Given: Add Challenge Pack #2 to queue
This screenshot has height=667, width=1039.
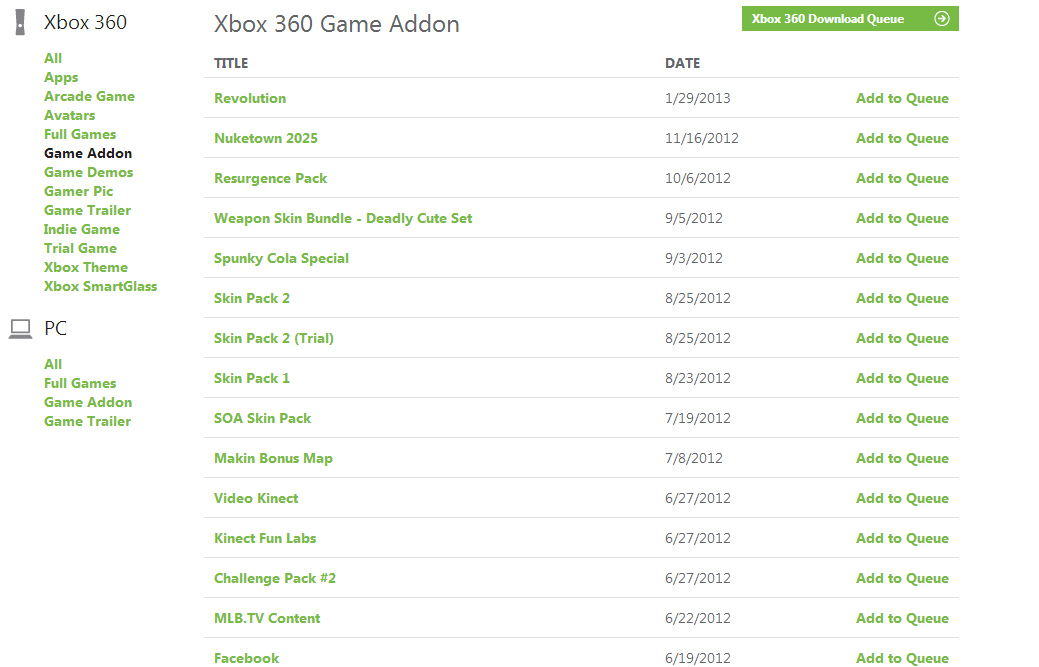Looking at the screenshot, I should click(902, 578).
